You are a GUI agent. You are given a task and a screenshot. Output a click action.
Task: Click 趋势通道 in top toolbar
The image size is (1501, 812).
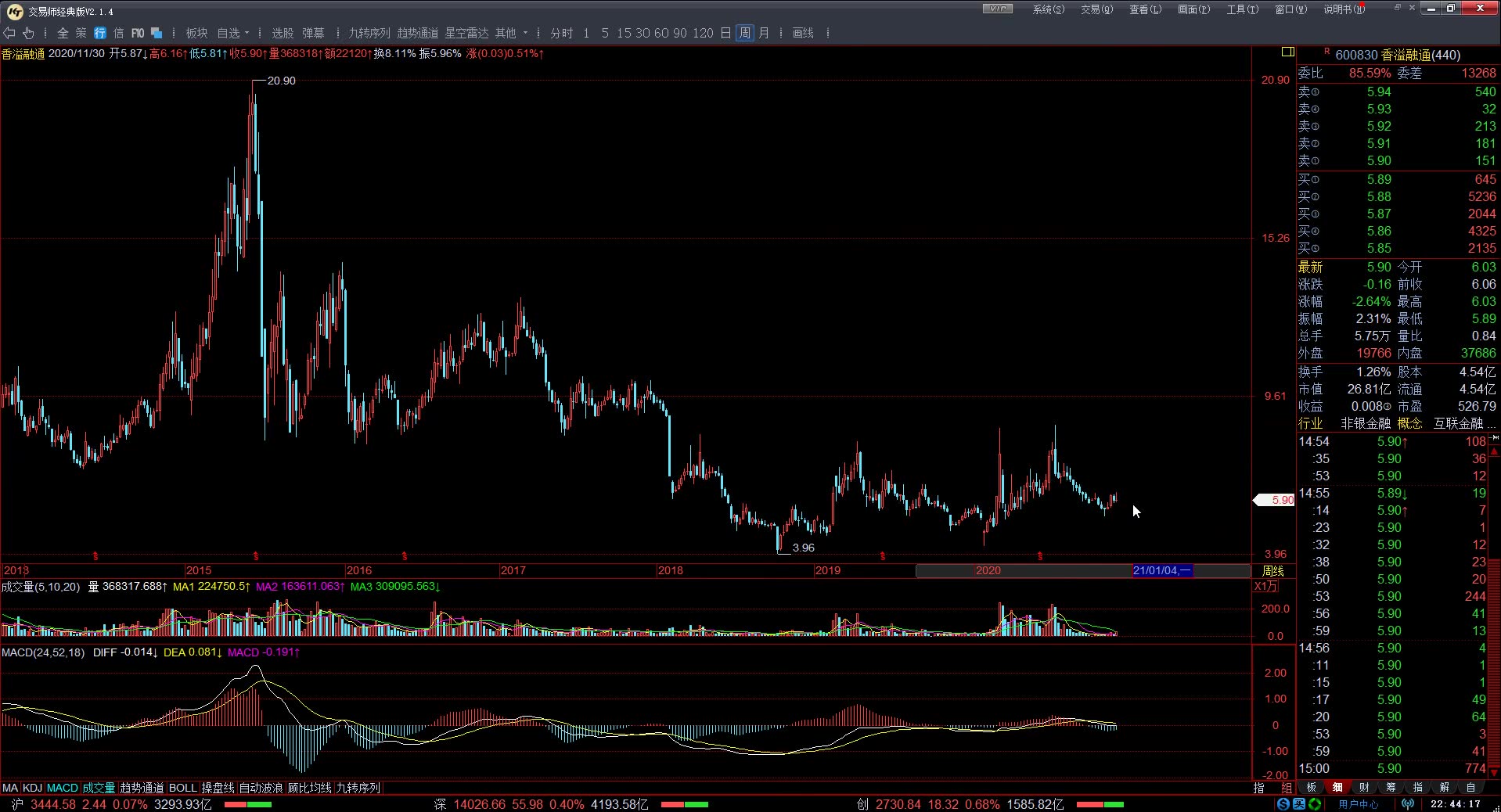[x=418, y=33]
